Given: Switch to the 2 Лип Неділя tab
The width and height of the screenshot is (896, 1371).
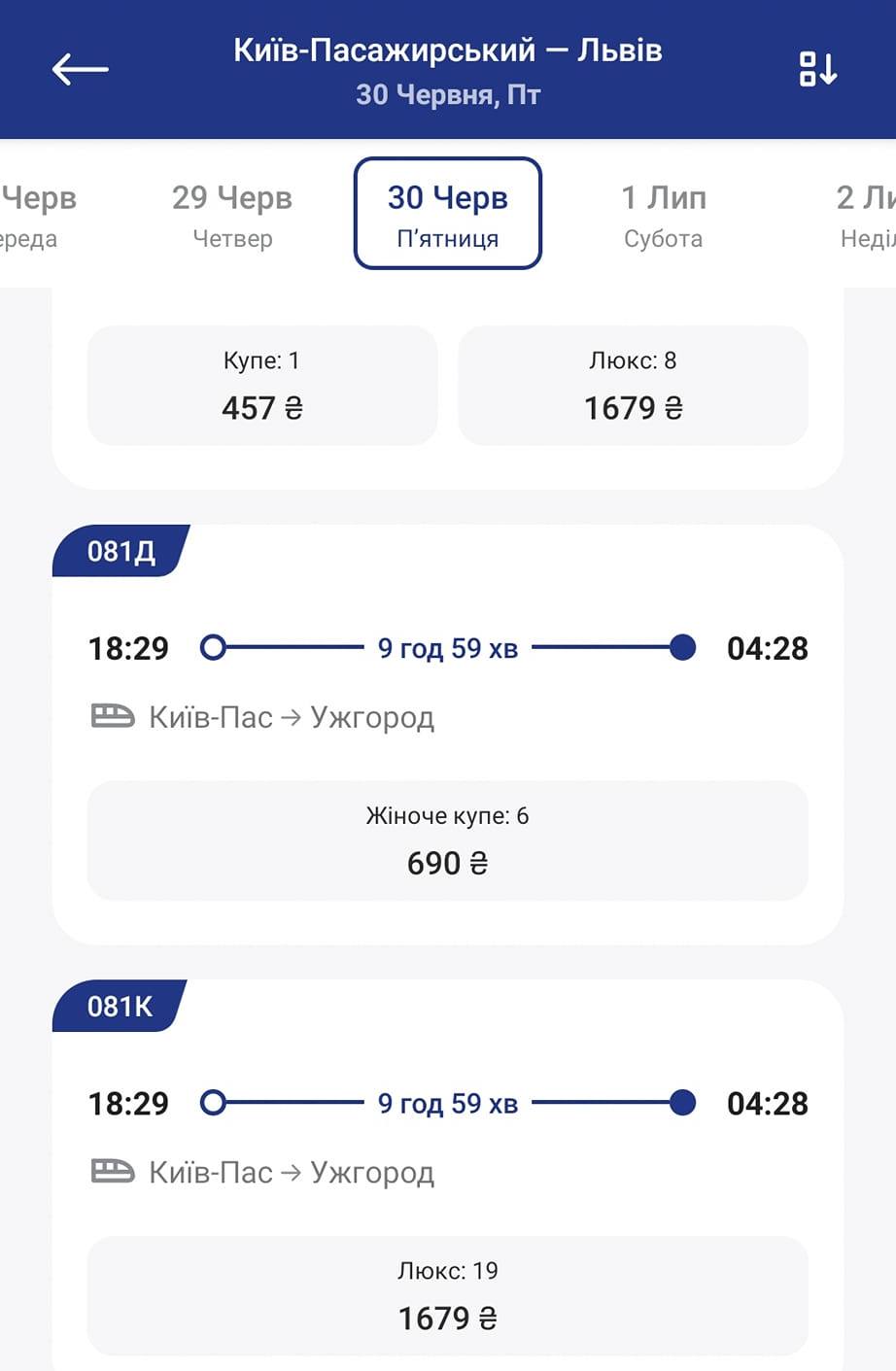Looking at the screenshot, I should (866, 214).
